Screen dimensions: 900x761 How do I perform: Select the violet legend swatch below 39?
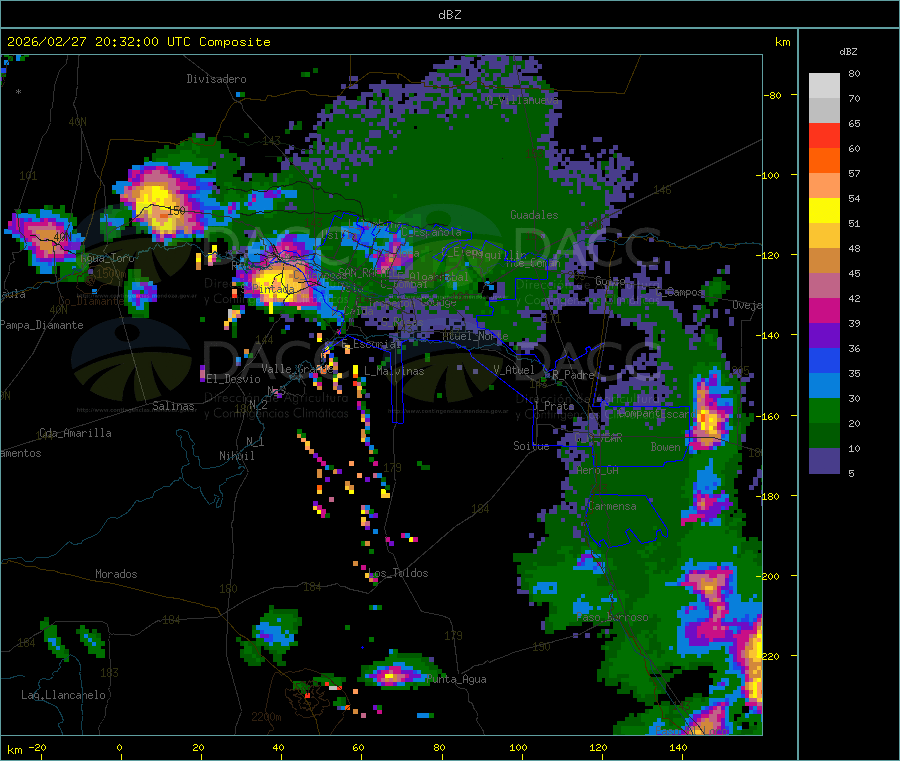click(824, 336)
